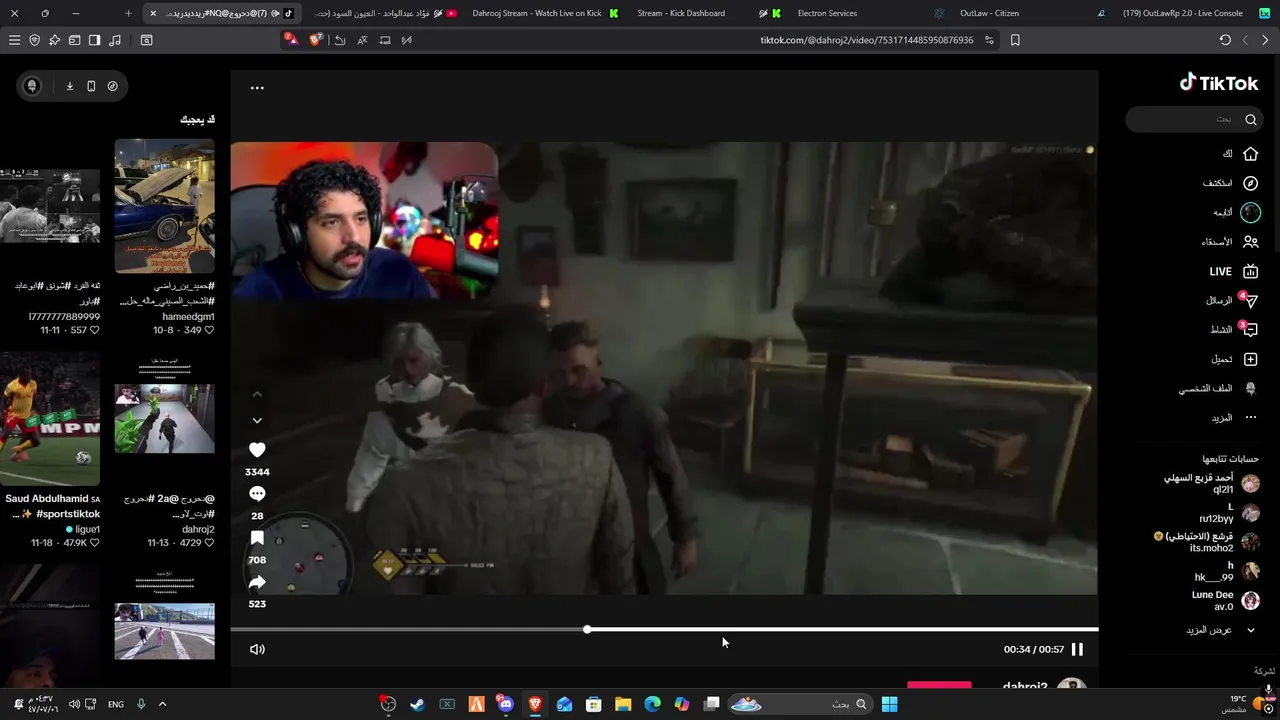
Task: Open Activity notifications icon
Action: point(1249,329)
